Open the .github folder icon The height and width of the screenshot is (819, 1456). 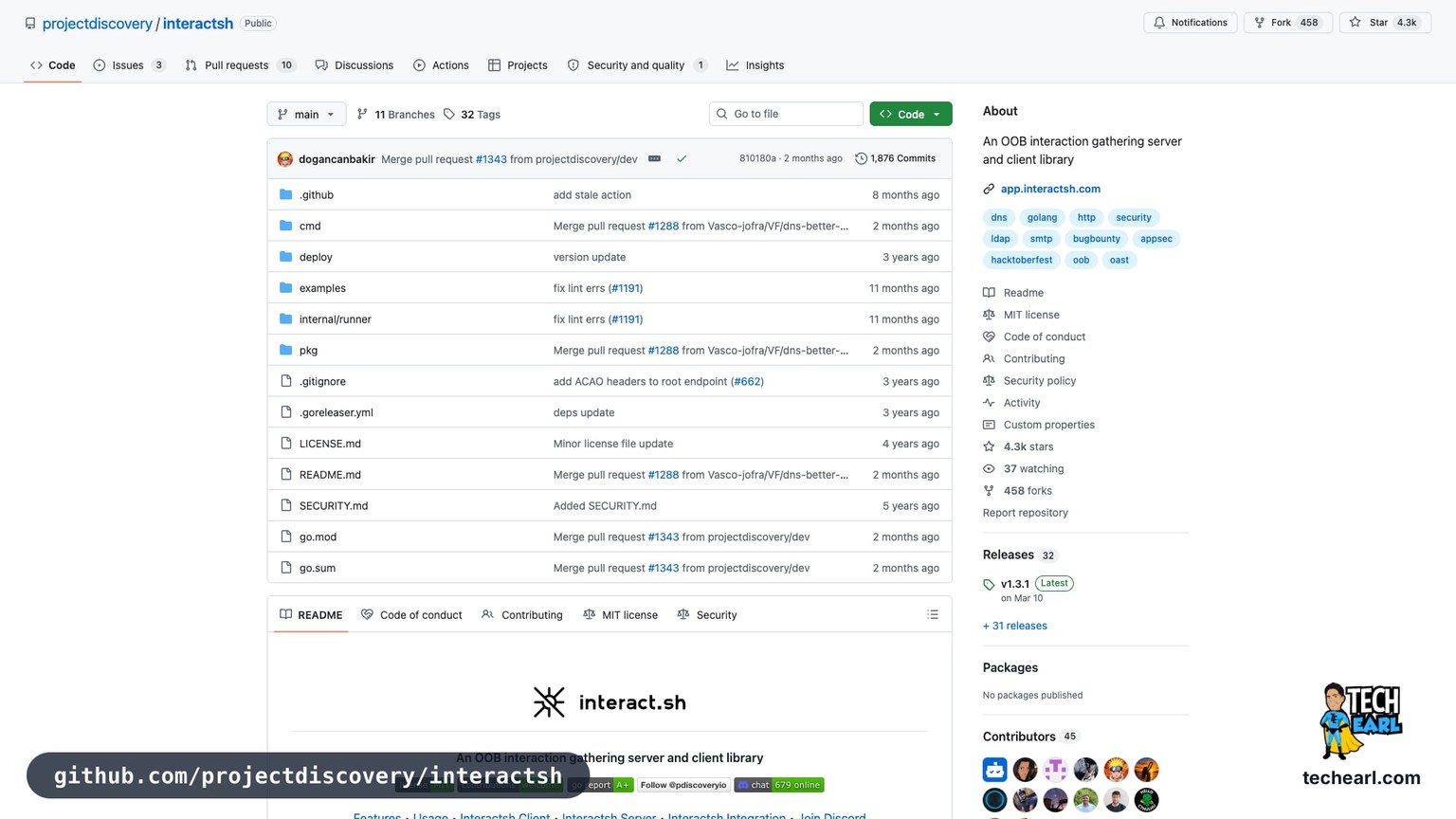(285, 194)
